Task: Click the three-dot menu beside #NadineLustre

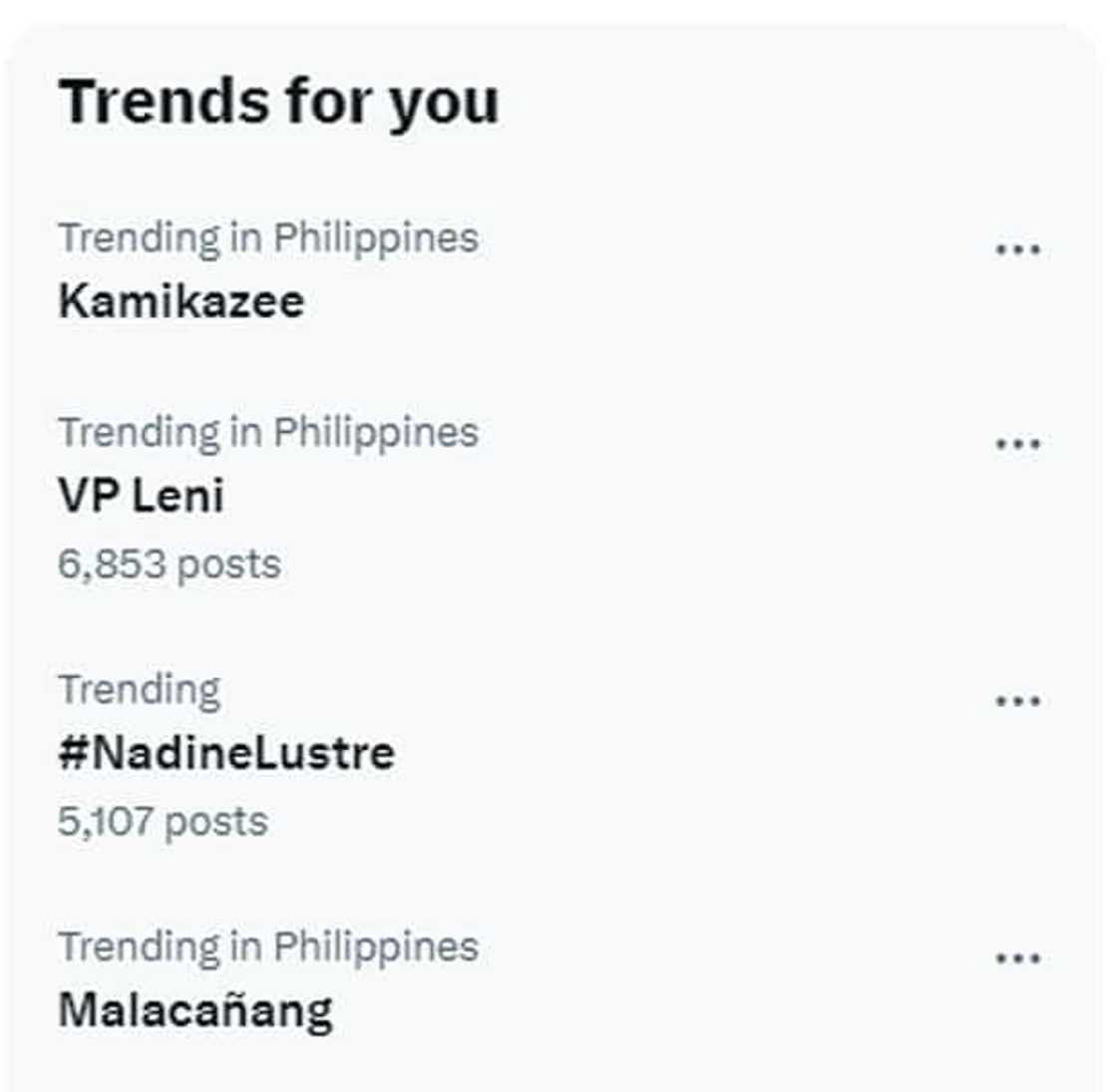Action: click(1017, 701)
